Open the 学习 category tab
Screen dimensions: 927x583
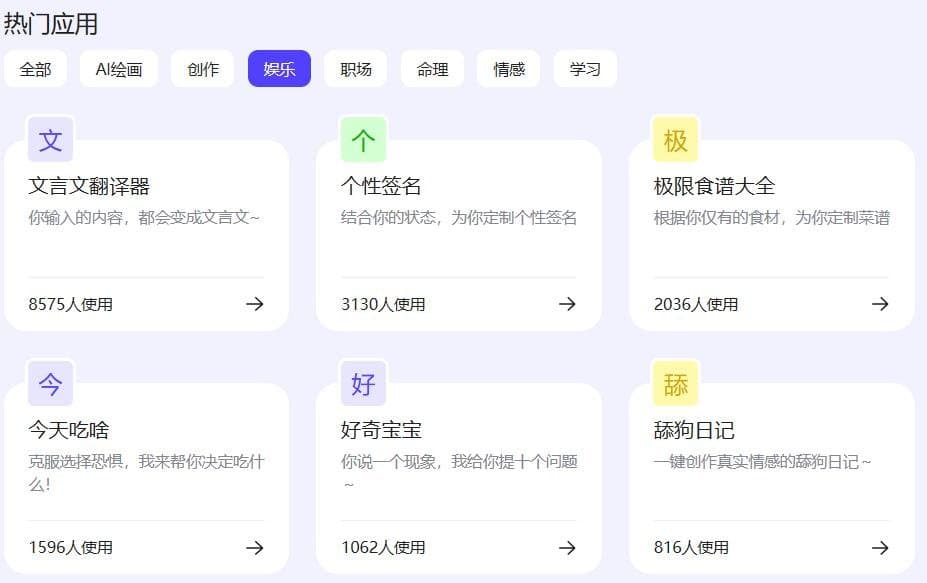tap(585, 69)
